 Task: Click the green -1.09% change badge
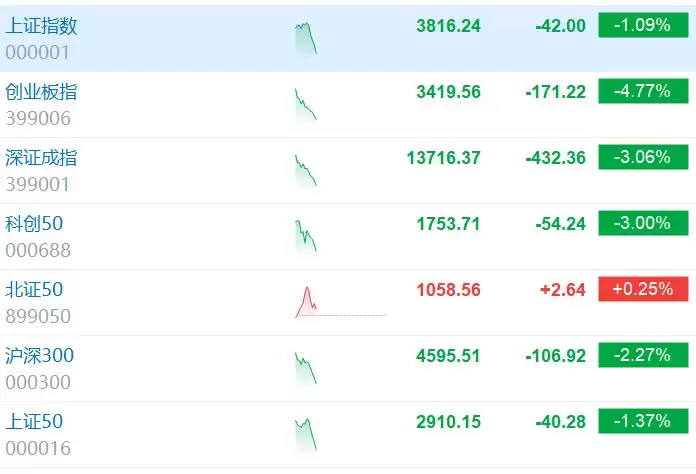pos(643,25)
